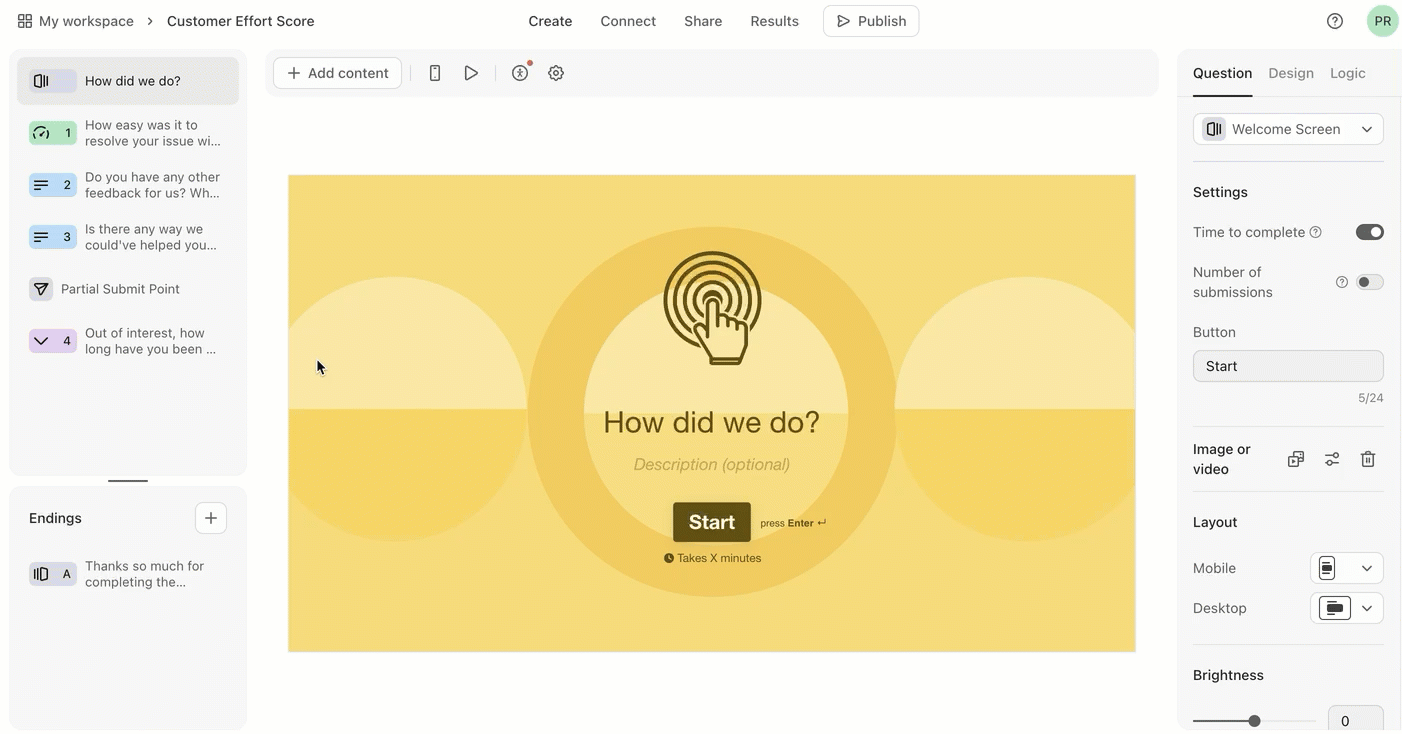This screenshot has height=734, width=1402.
Task: Go to the Connect tab
Action: pyautogui.click(x=628, y=21)
